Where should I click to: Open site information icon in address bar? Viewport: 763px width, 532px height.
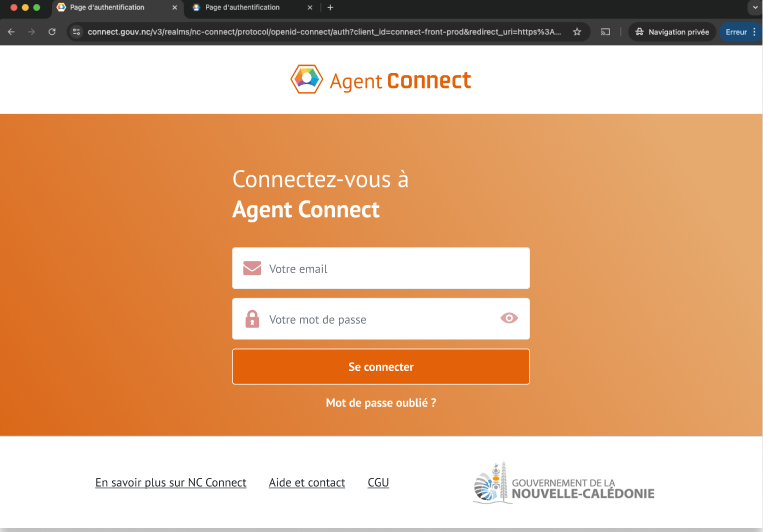point(76,32)
